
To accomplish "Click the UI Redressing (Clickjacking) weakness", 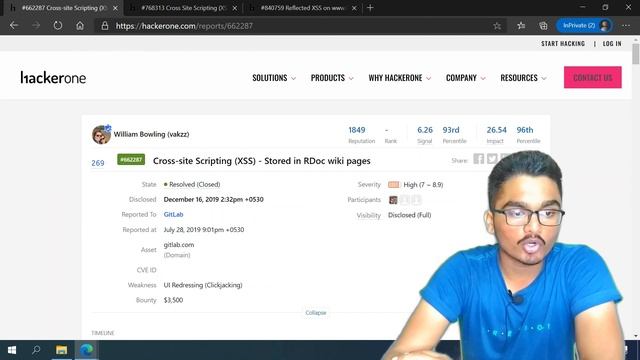I will [x=203, y=285].
